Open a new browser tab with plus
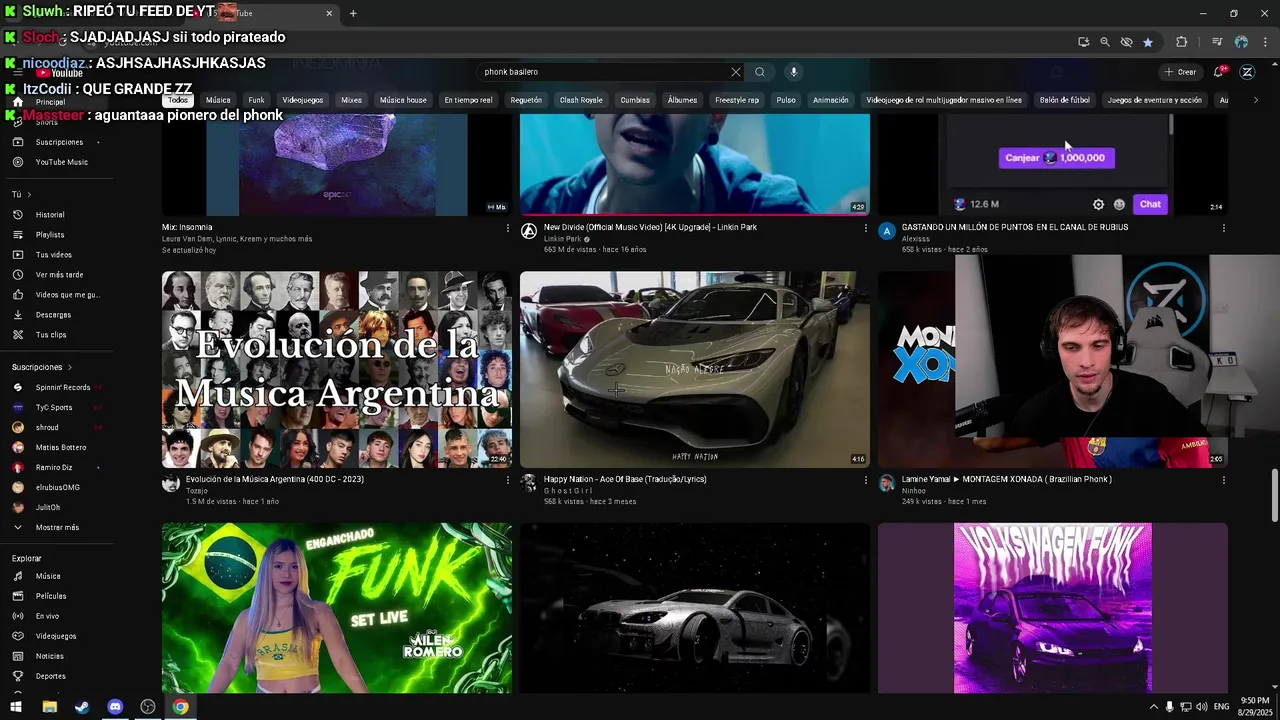This screenshot has width=1280, height=720. 353,13
